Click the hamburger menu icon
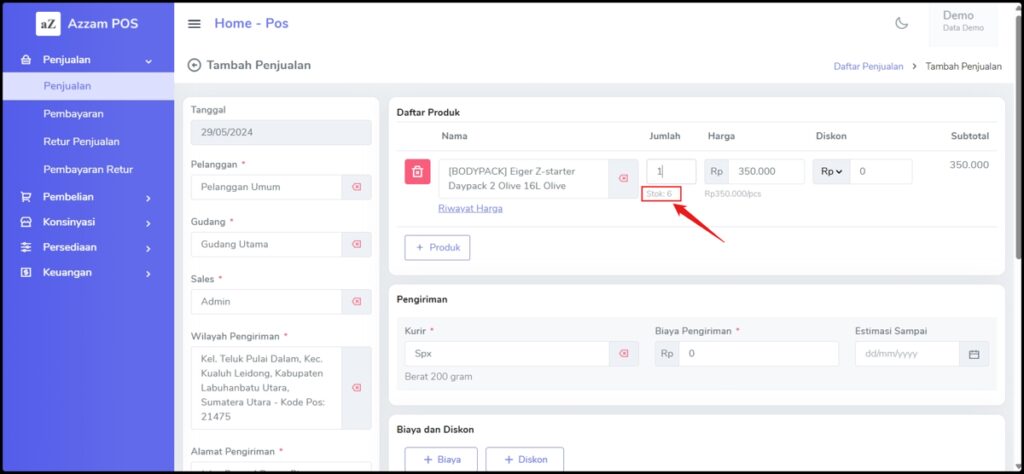Viewport: 1024px width, 474px height. coord(194,24)
